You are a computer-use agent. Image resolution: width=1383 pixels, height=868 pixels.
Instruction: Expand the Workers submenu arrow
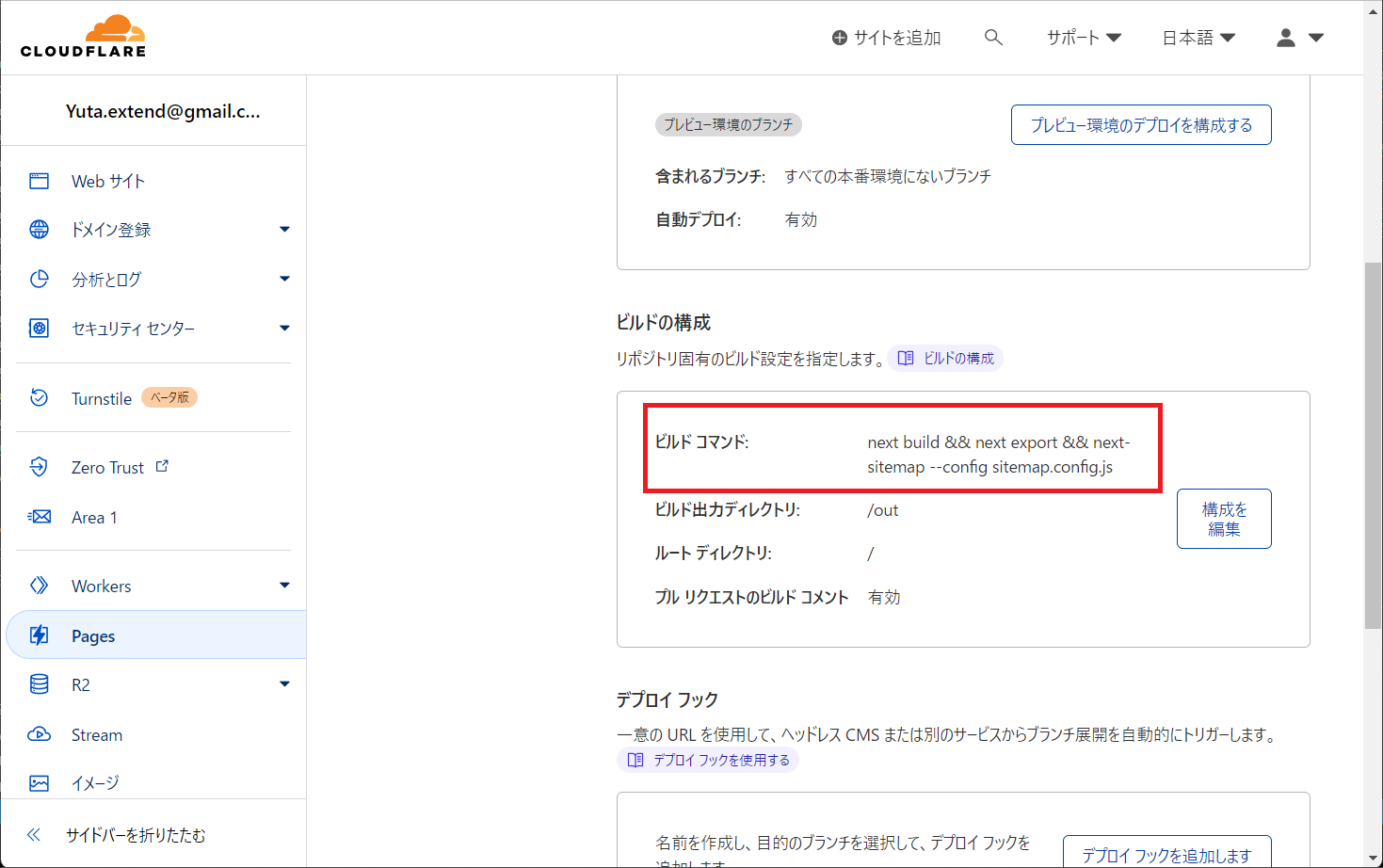click(284, 586)
